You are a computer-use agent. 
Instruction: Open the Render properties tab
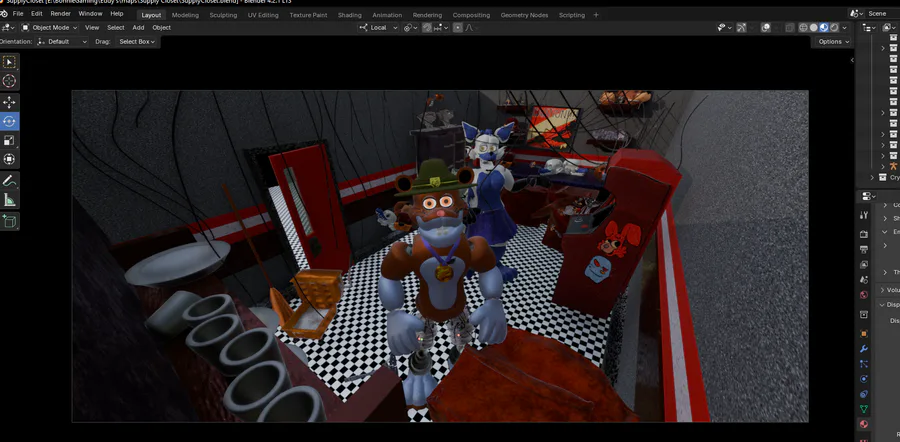864,234
